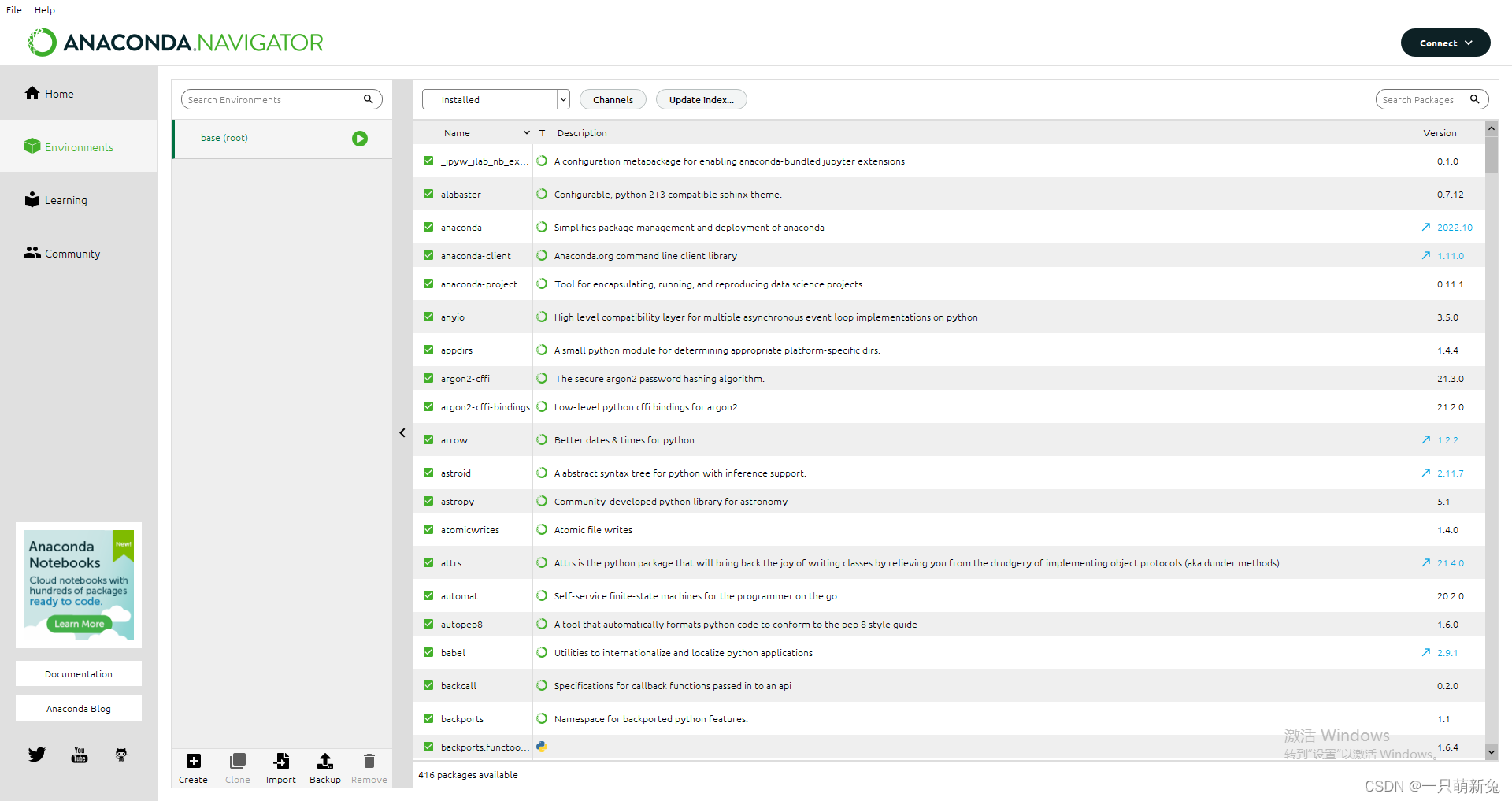Expand the Connect dropdown
This screenshot has height=801, width=1512.
pyautogui.click(x=1445, y=43)
